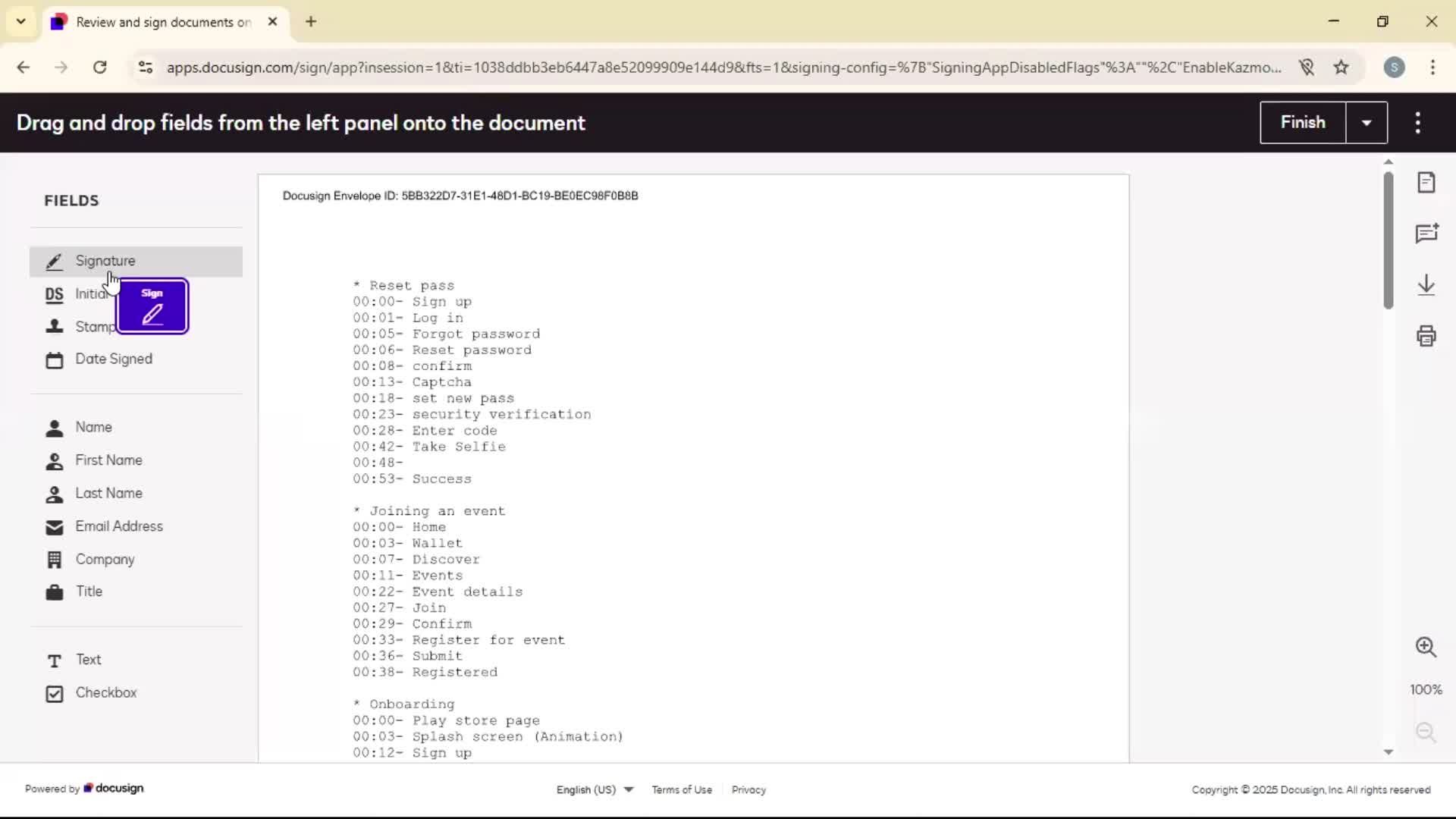The image size is (1456, 819).
Task: Open the English (US) language dropdown
Action: click(x=595, y=789)
